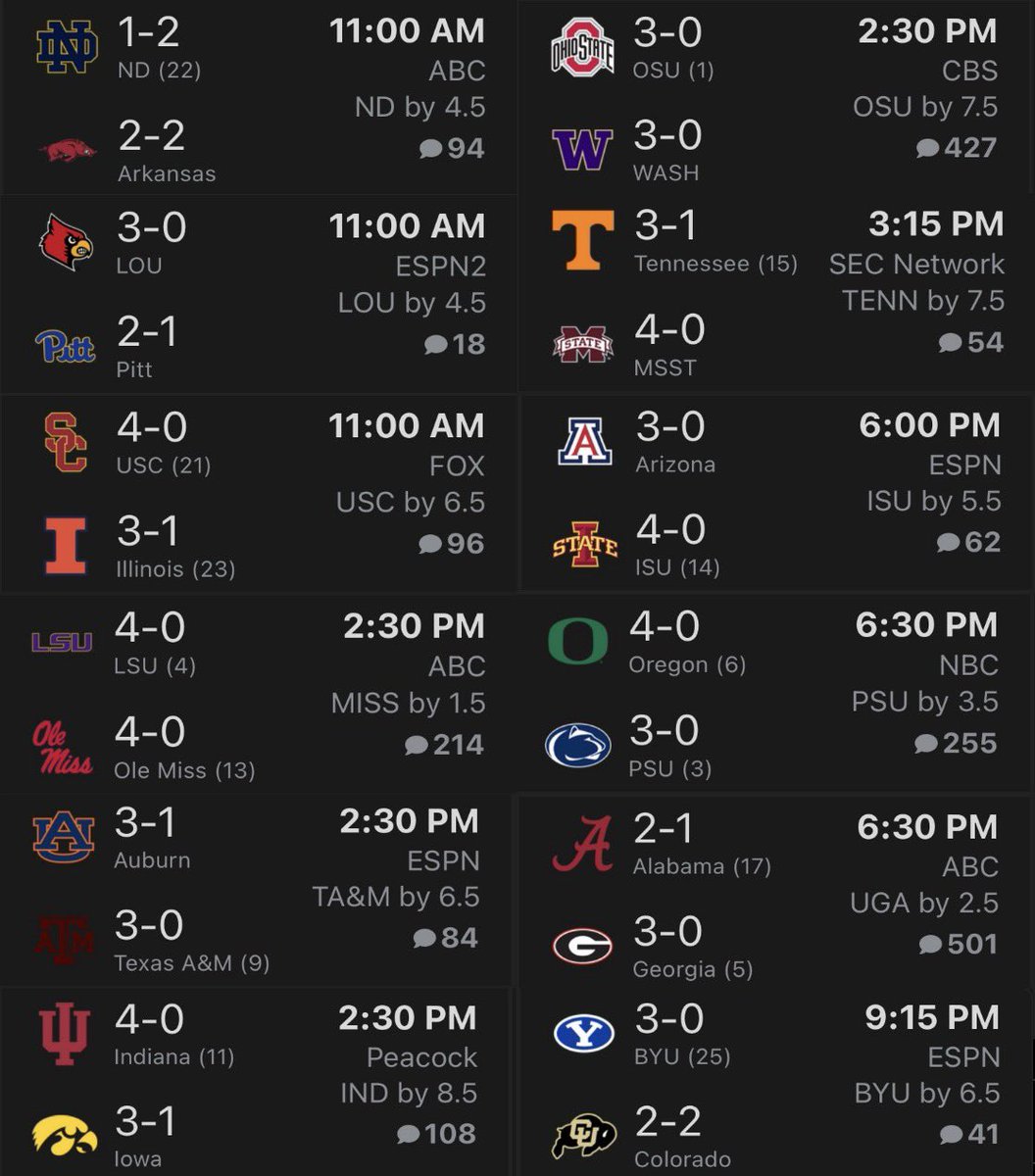This screenshot has height=1176, width=1035.
Task: Click the Georgia G logo
Action: tap(582, 946)
